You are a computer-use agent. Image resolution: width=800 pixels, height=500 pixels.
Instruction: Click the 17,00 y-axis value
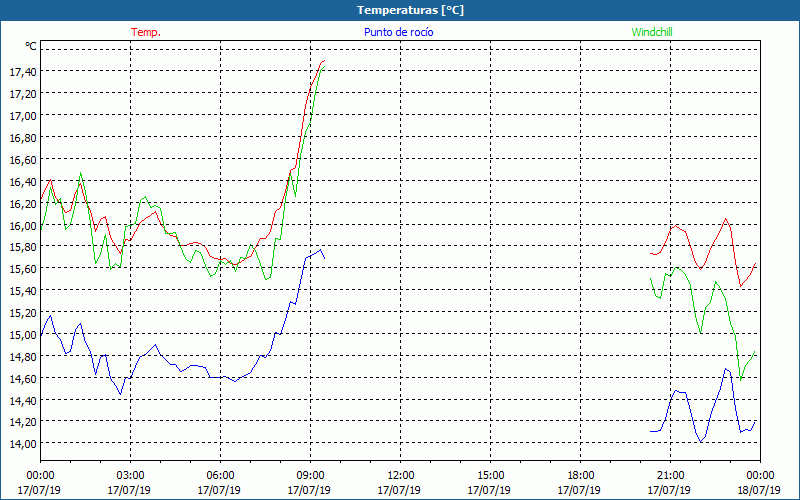click(23, 116)
